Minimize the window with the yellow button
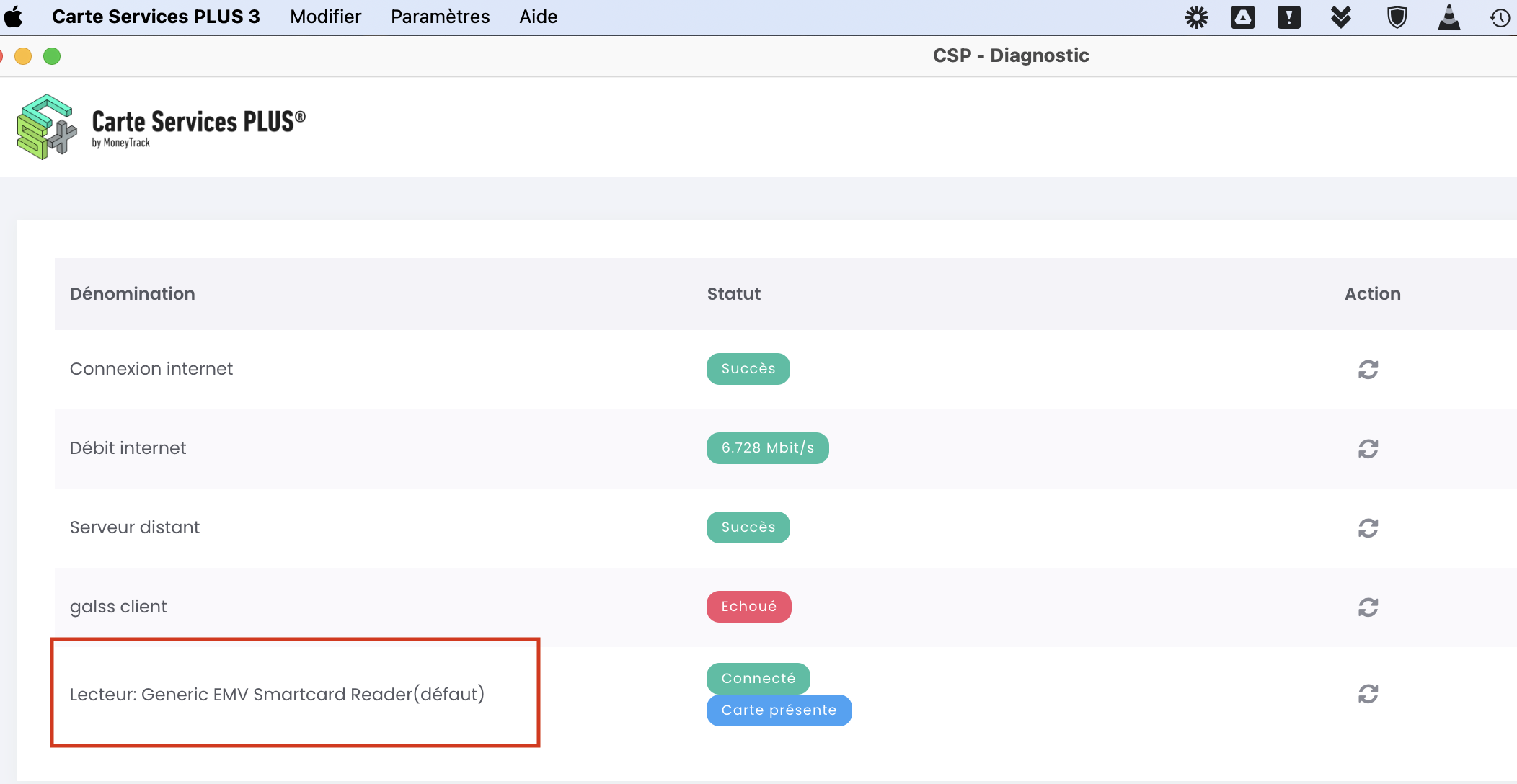1517x784 pixels. tap(23, 56)
